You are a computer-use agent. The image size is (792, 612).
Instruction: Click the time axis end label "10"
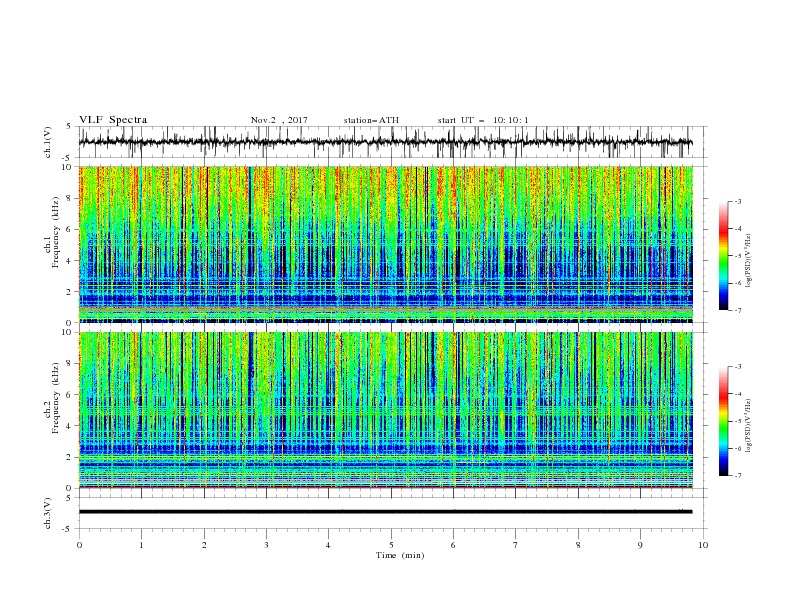tap(703, 545)
